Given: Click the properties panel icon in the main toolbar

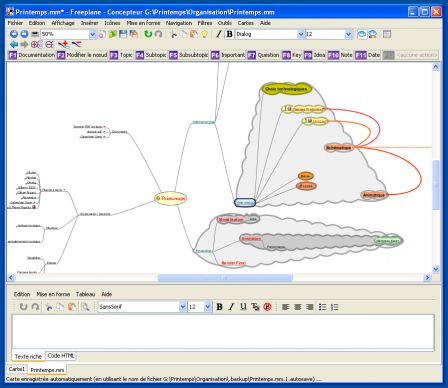Looking at the screenshot, I should 387,34.
